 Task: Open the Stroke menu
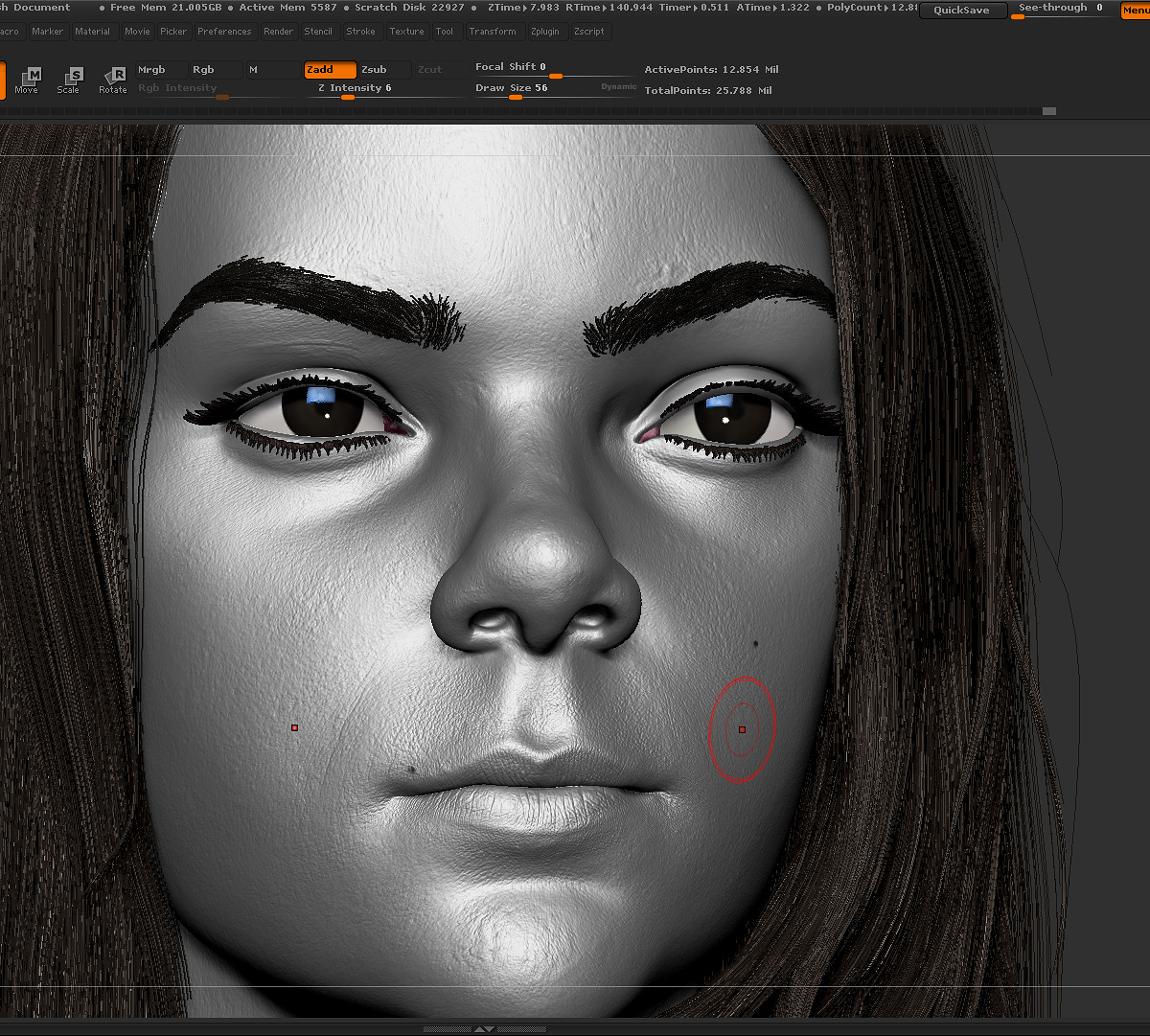(x=361, y=32)
